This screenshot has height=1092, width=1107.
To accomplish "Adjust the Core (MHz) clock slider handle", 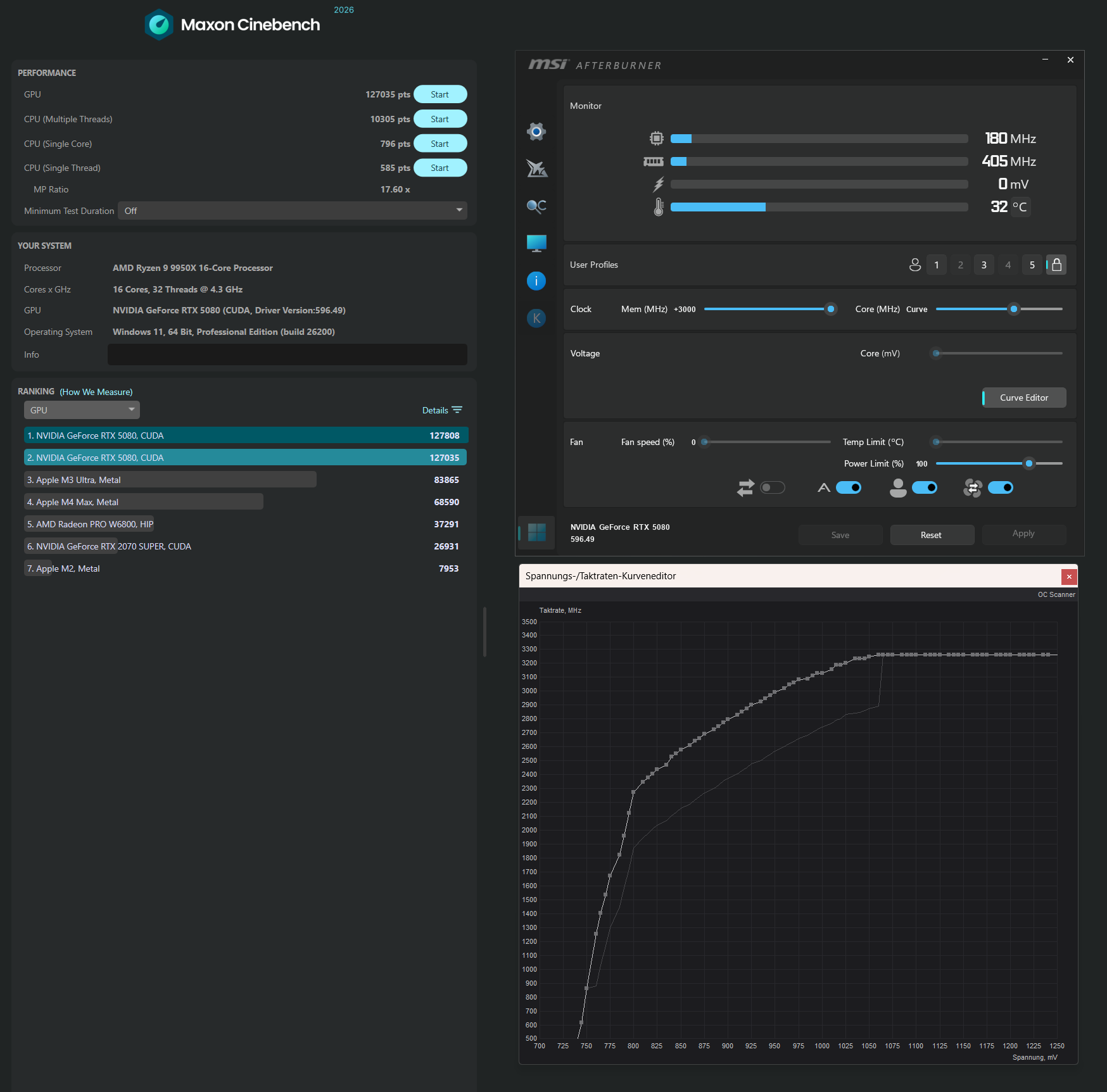I will click(x=1014, y=309).
